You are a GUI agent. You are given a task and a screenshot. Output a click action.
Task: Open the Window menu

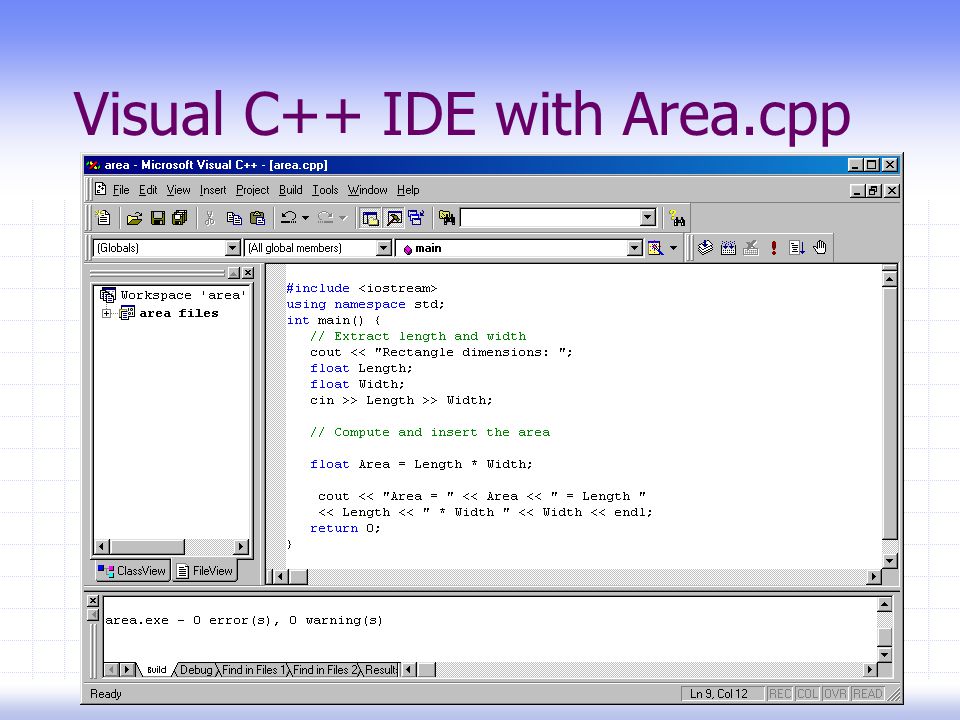coord(367,190)
